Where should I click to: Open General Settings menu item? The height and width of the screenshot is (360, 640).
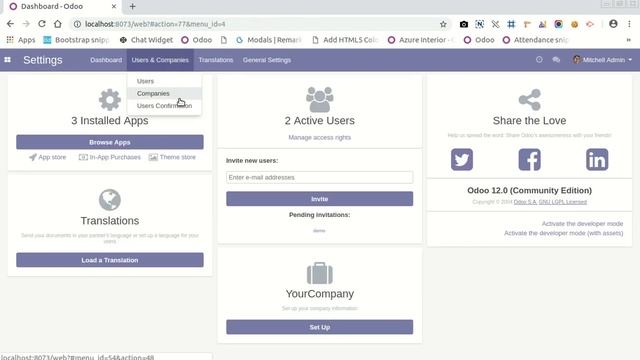click(267, 60)
